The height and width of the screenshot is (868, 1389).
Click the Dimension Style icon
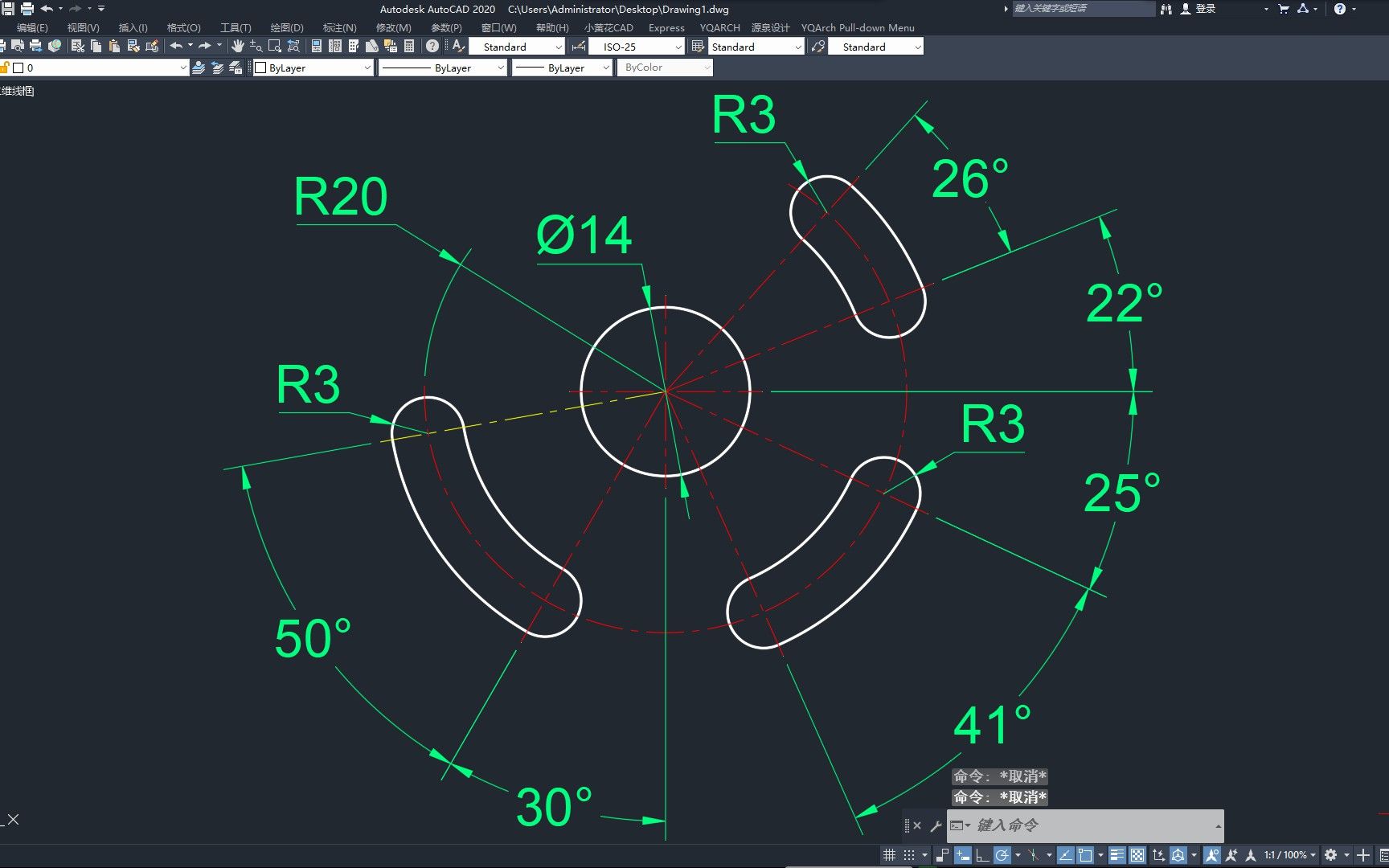(x=578, y=47)
